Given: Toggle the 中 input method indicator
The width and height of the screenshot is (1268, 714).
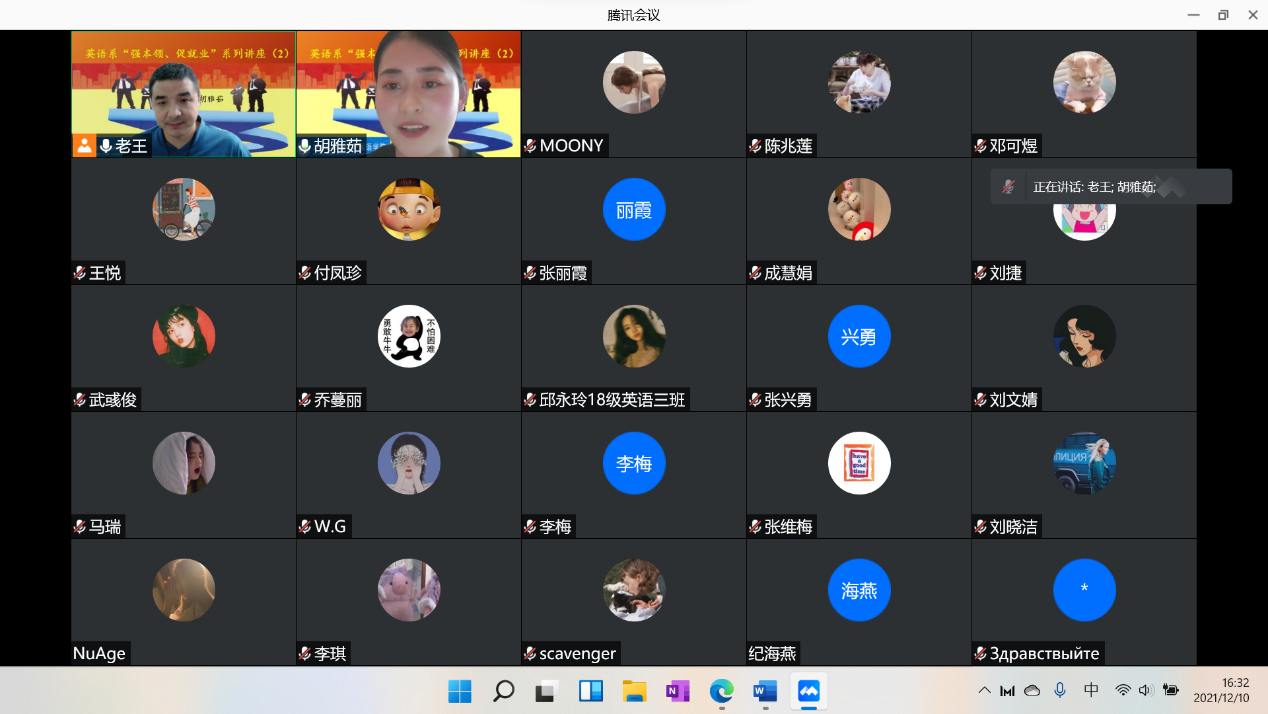Looking at the screenshot, I should (1091, 690).
